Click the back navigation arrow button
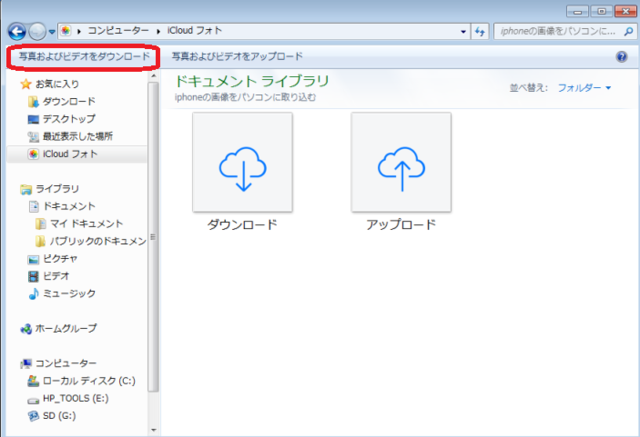 click(16, 32)
